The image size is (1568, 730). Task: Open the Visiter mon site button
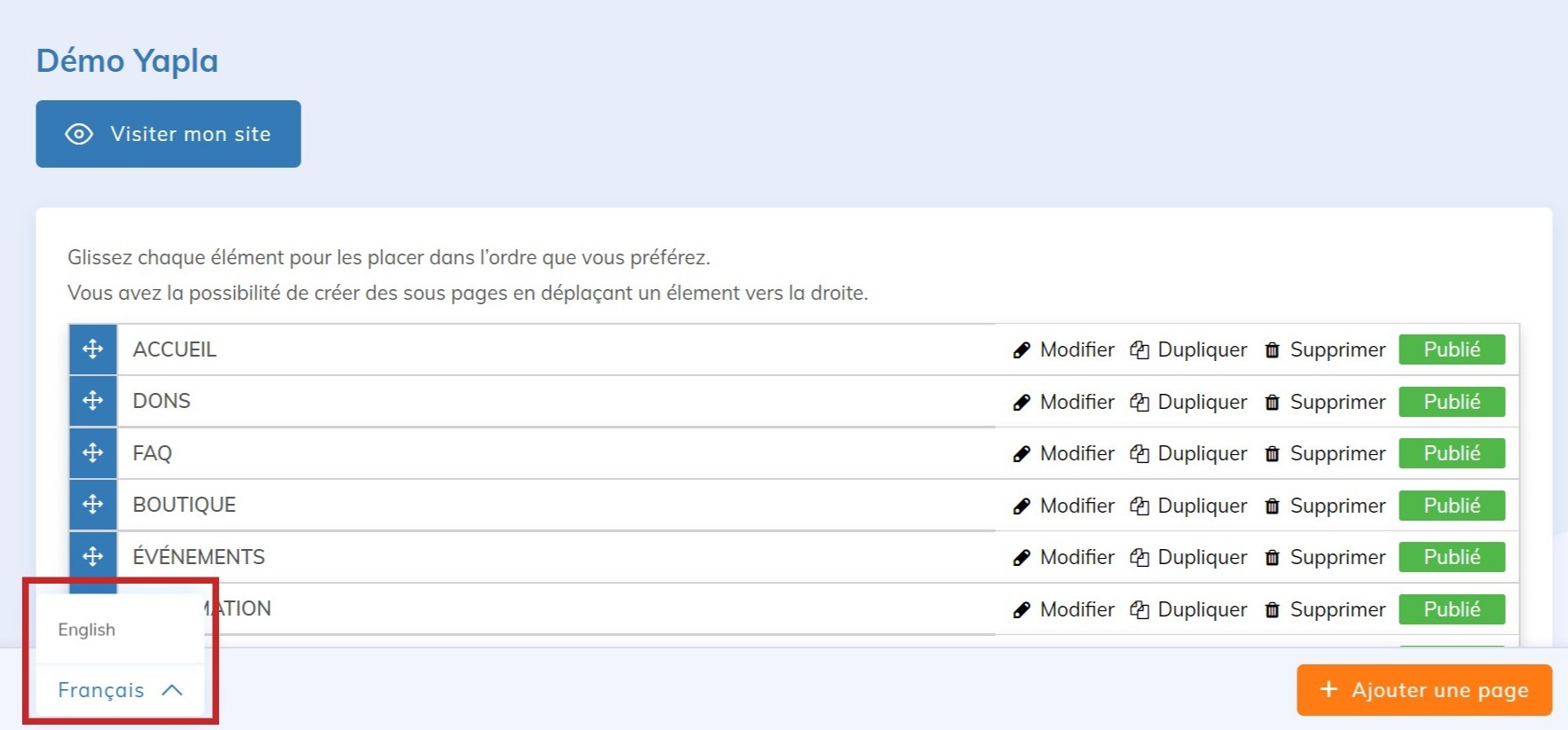(169, 134)
